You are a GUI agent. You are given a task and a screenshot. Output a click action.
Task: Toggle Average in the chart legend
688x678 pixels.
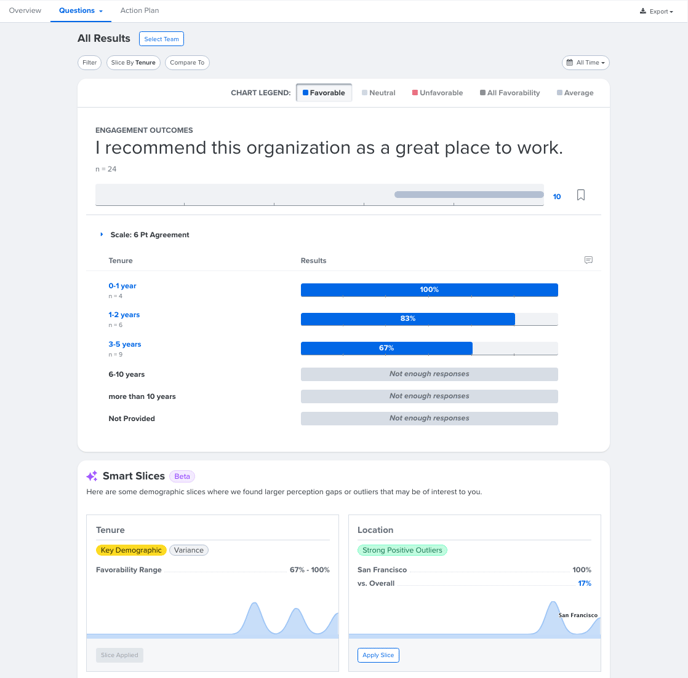pos(575,93)
